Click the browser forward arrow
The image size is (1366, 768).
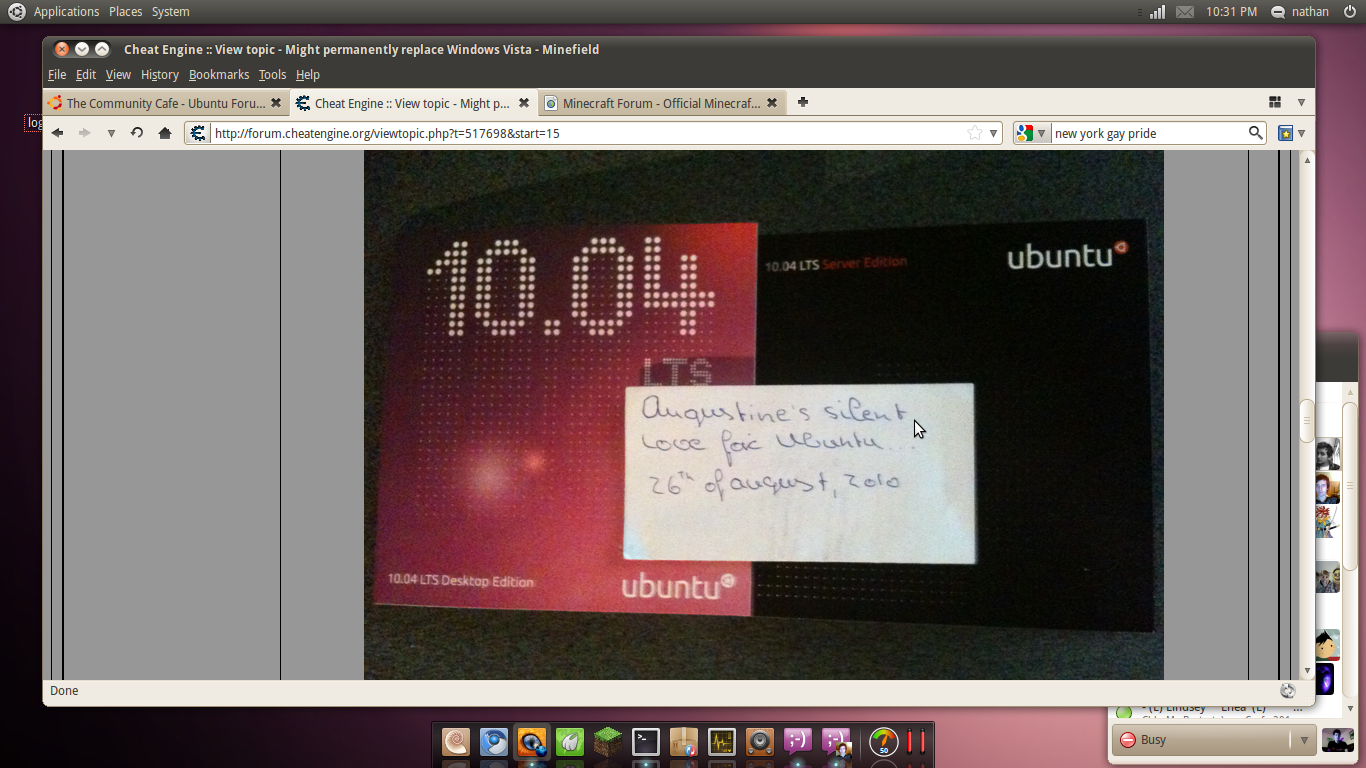85,133
